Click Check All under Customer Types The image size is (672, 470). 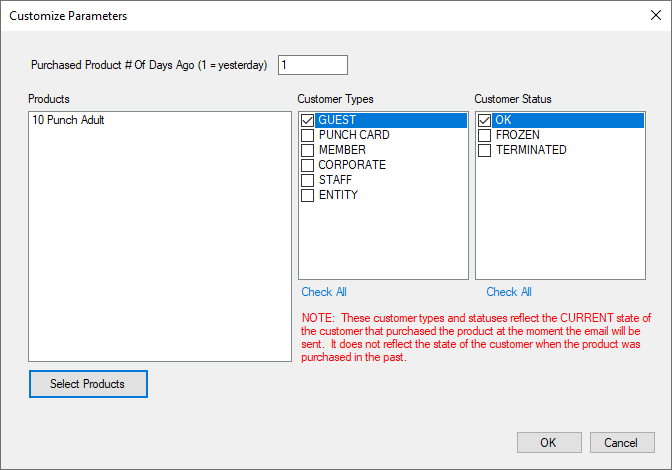point(324,292)
